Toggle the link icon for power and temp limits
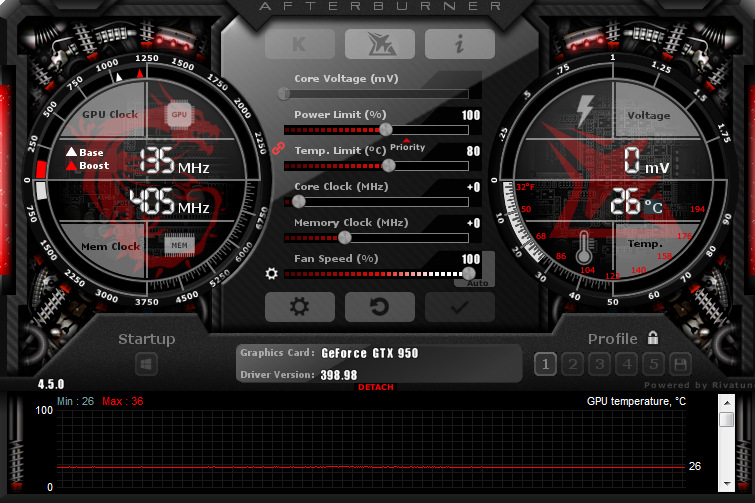The width and height of the screenshot is (755, 503). 278,148
